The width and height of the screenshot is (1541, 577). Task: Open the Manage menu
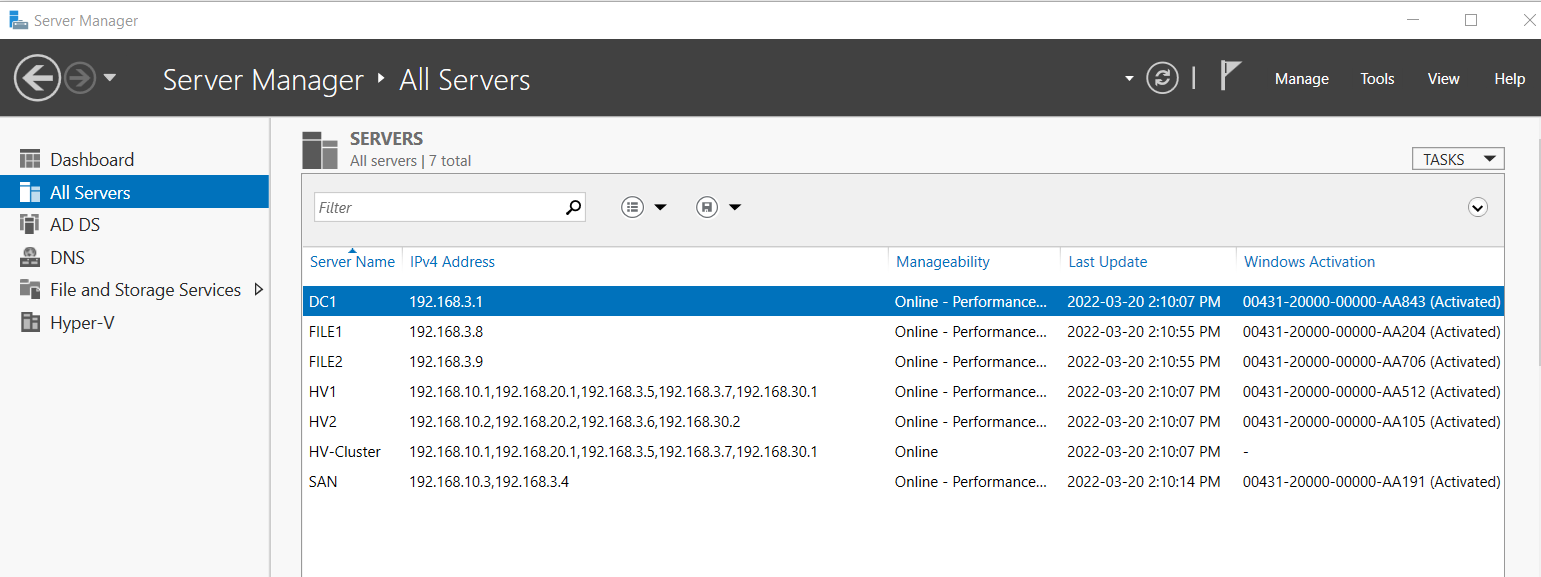(x=1301, y=79)
